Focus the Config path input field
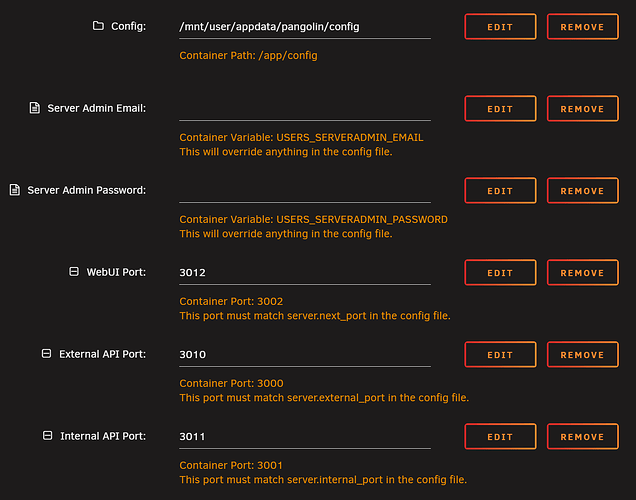 coord(304,27)
